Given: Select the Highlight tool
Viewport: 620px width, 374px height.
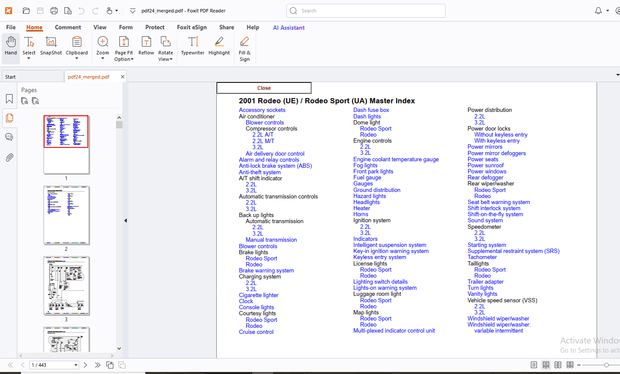Looking at the screenshot, I should [219, 45].
